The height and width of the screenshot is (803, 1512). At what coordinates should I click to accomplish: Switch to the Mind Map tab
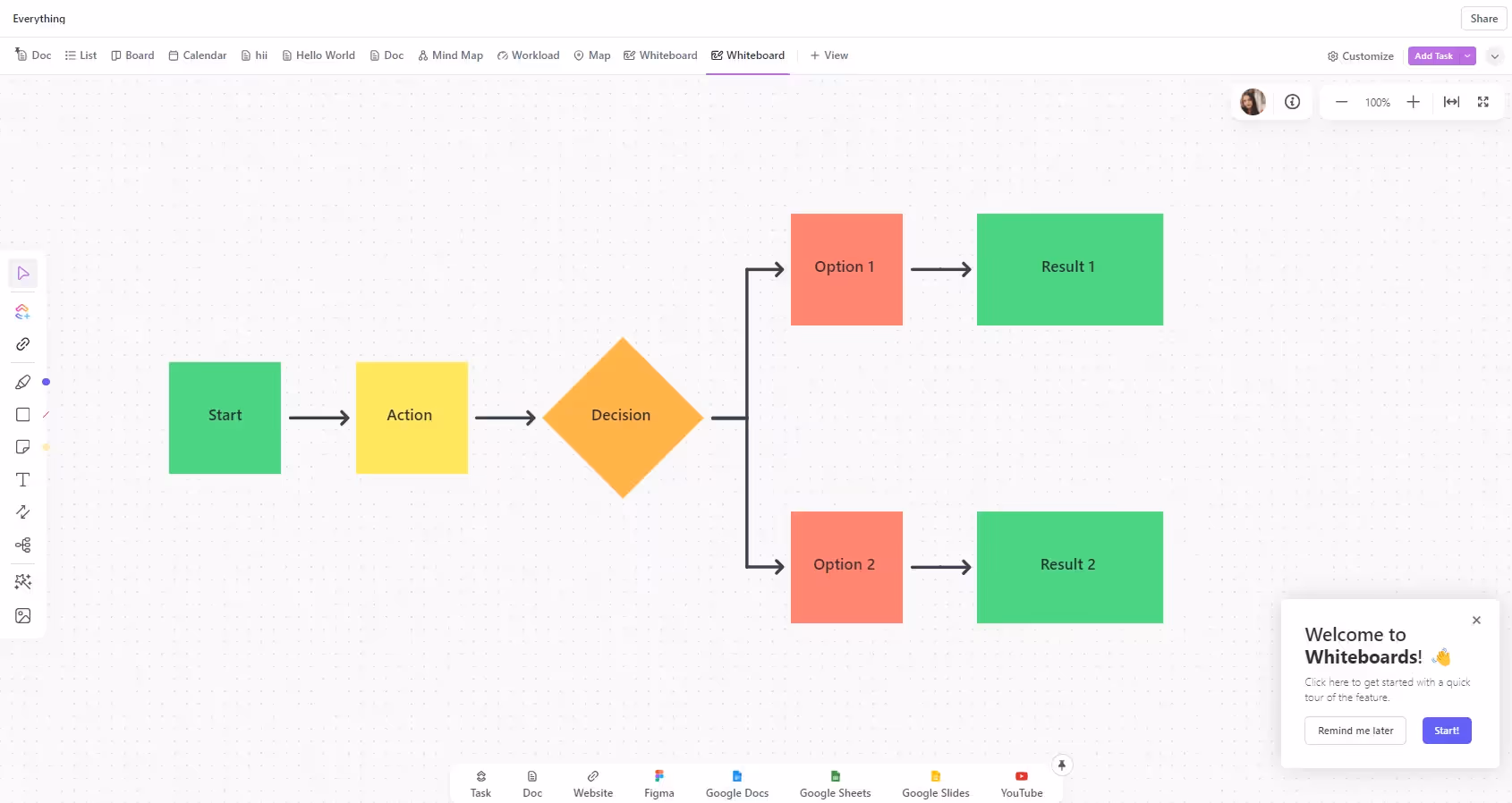[450, 55]
